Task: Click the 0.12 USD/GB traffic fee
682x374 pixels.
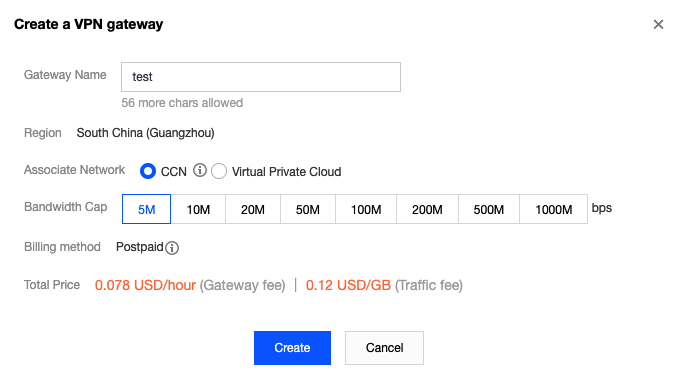Action: click(348, 285)
